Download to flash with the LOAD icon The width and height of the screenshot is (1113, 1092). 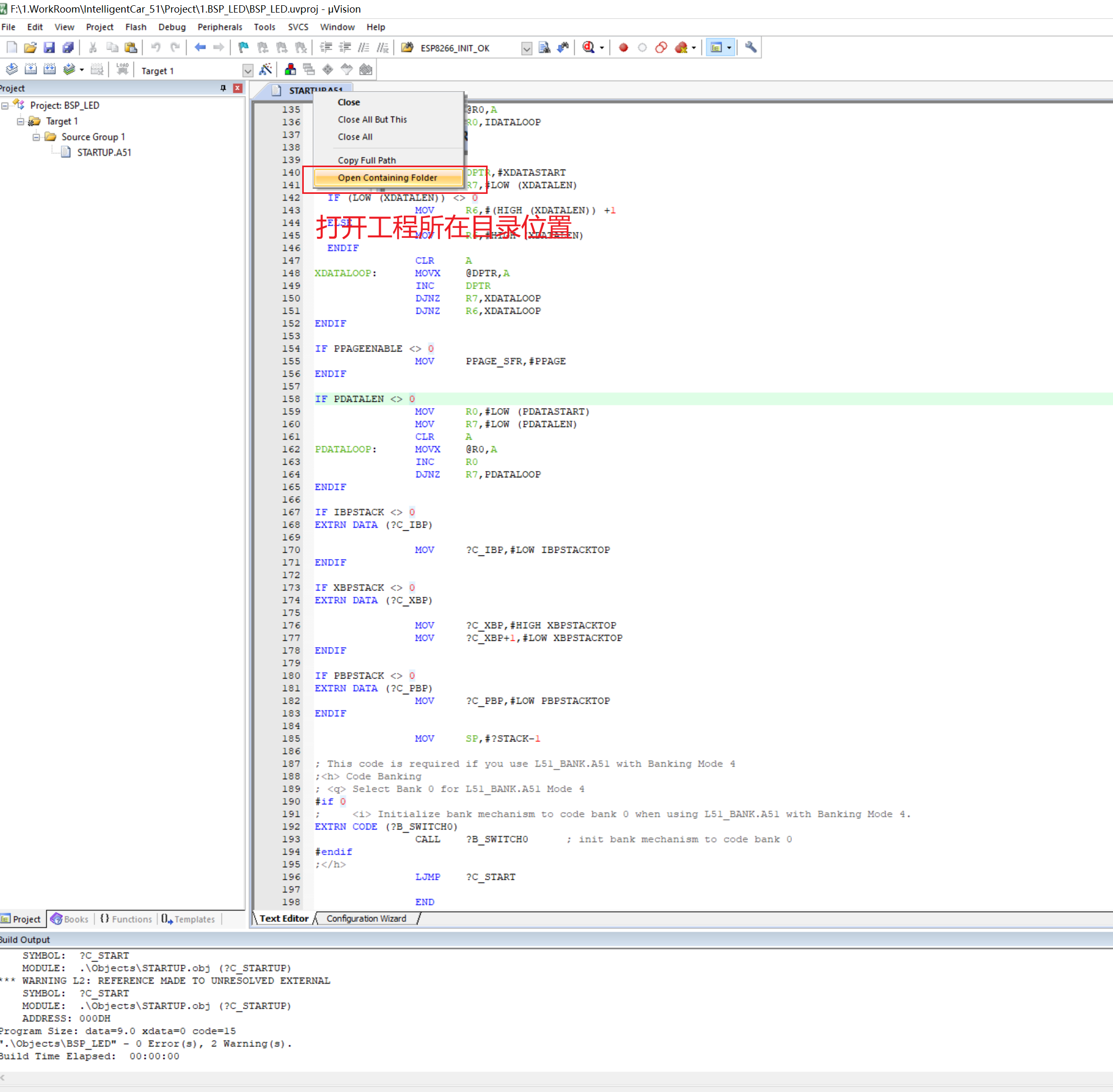pyautogui.click(x=122, y=70)
